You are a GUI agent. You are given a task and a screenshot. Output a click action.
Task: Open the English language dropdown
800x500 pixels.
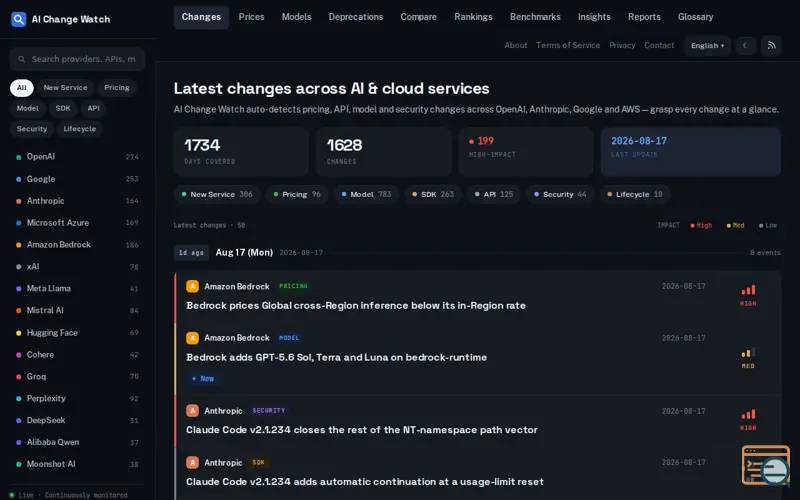(707, 45)
